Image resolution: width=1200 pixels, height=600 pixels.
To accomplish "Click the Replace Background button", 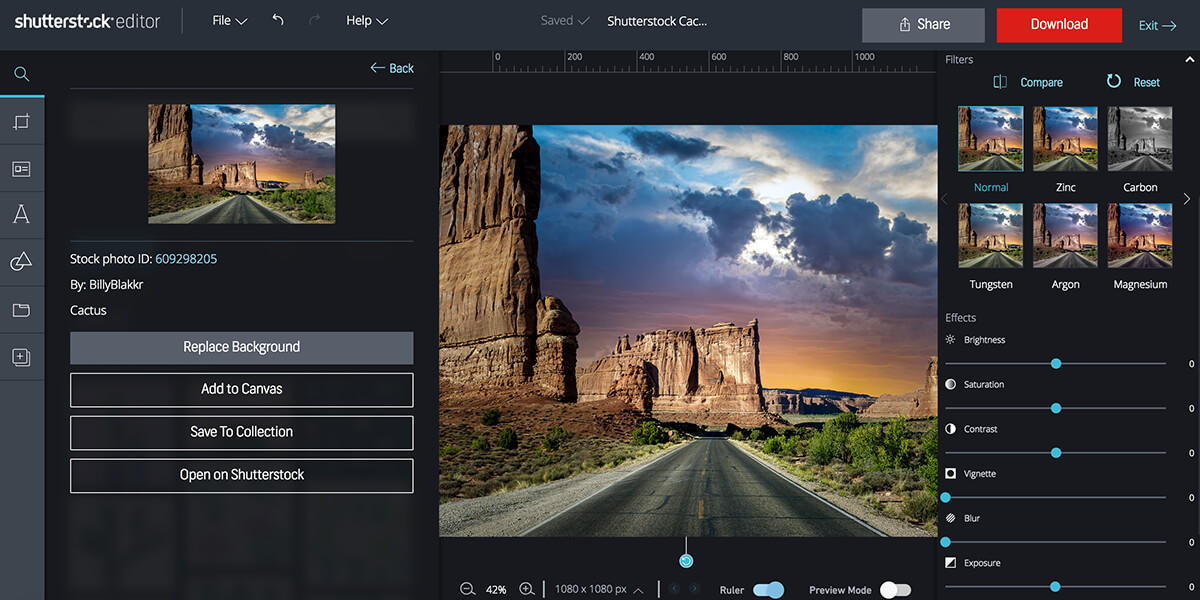I will [x=241, y=348].
